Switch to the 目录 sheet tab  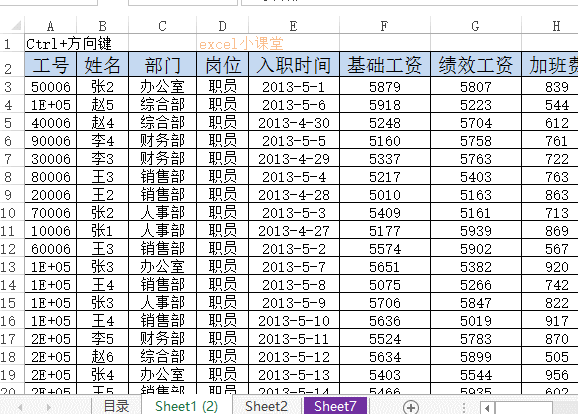click(116, 406)
